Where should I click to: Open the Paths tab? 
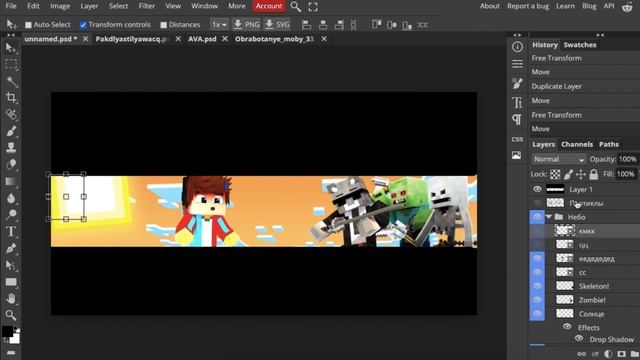pyautogui.click(x=609, y=144)
